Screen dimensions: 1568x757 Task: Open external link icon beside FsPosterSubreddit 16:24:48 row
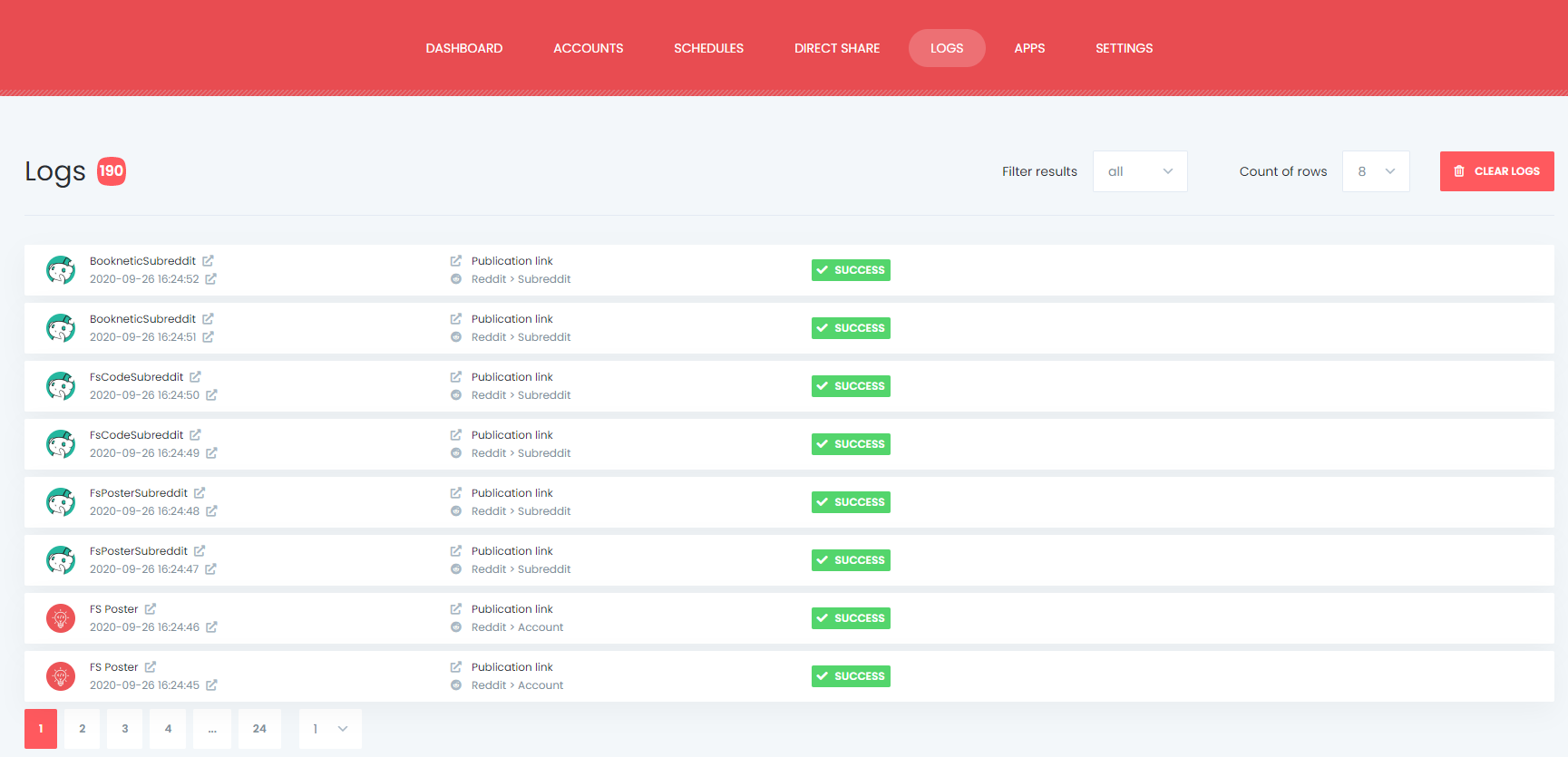click(200, 492)
